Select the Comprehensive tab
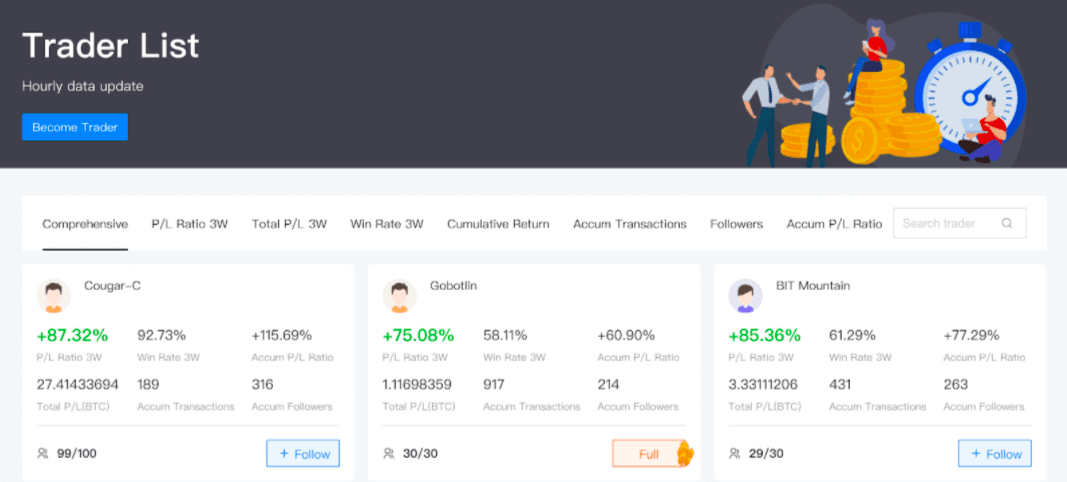 point(85,224)
